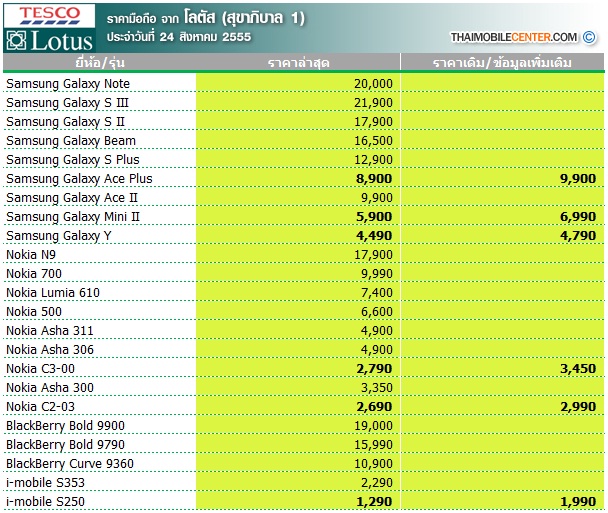608x513 pixels.
Task: Click the BlackBerry Bold 9790 name
Action: click(x=65, y=445)
